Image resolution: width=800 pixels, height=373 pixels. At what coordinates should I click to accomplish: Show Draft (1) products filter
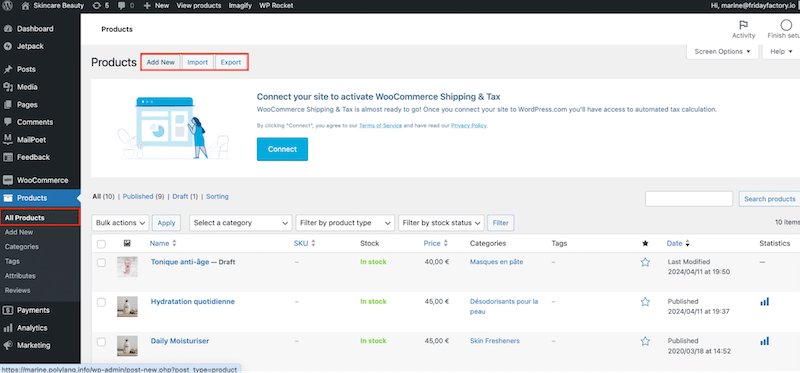click(x=185, y=196)
